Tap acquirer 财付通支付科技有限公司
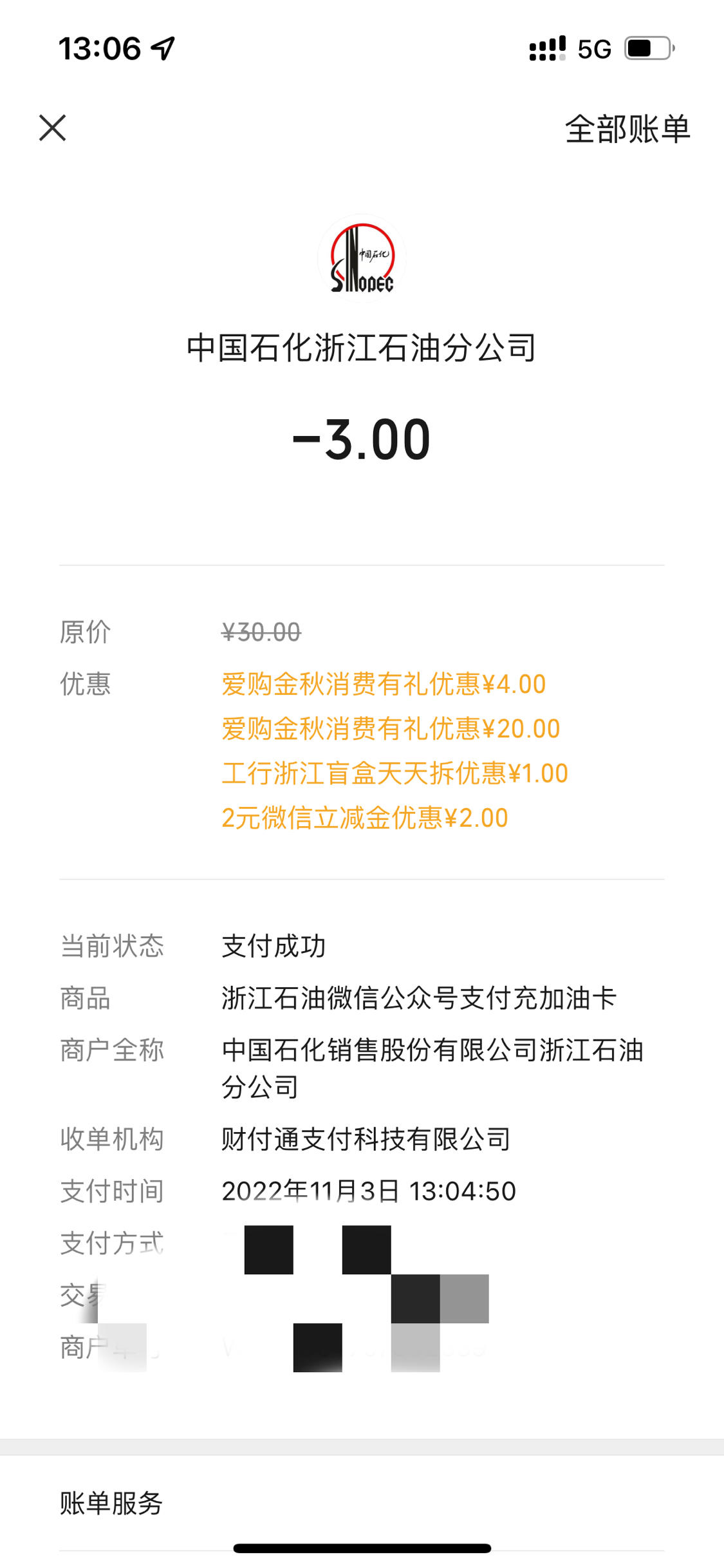This screenshot has width=724, height=1568. (366, 1139)
